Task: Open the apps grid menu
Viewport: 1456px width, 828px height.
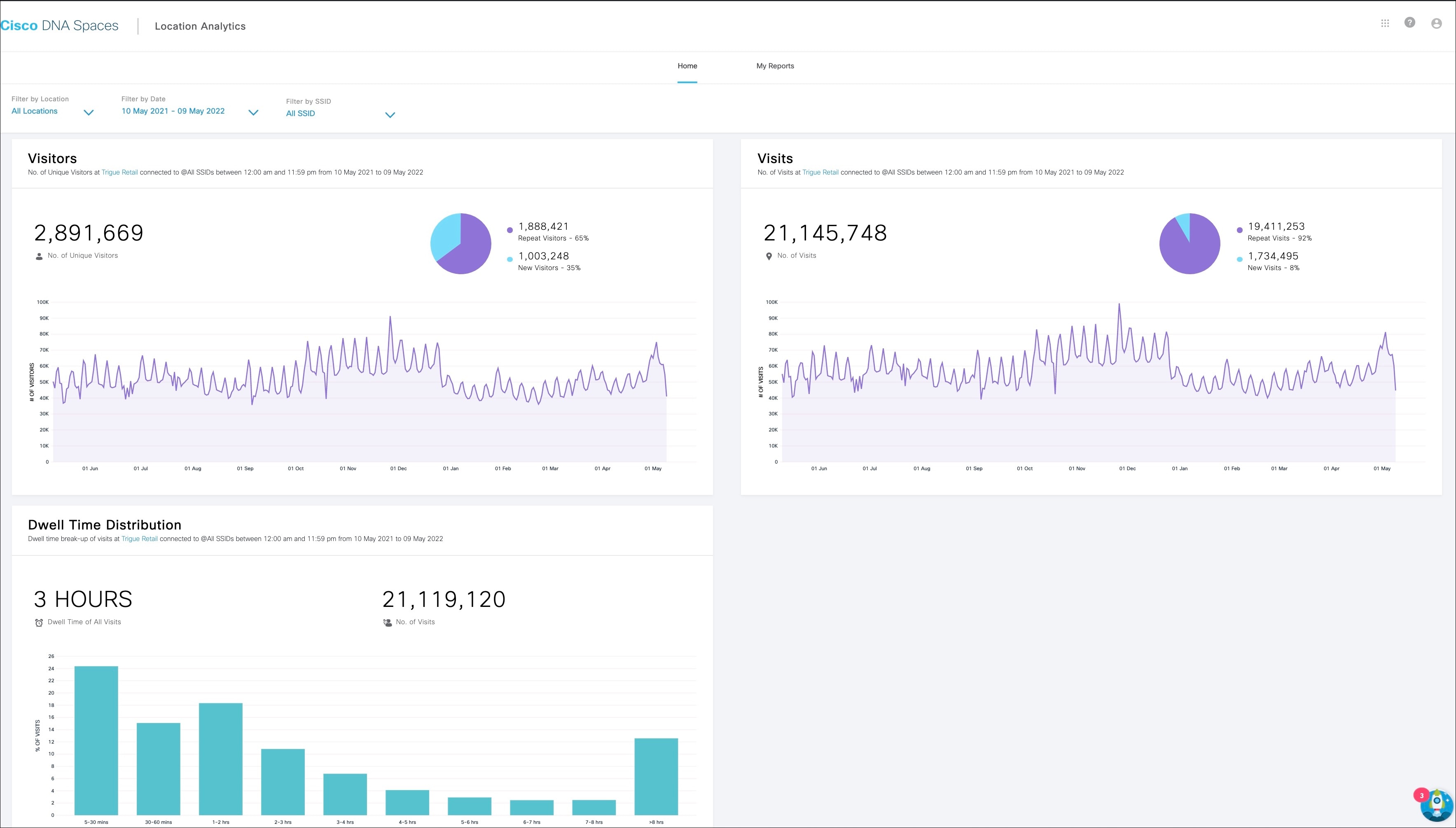Action: pyautogui.click(x=1386, y=23)
